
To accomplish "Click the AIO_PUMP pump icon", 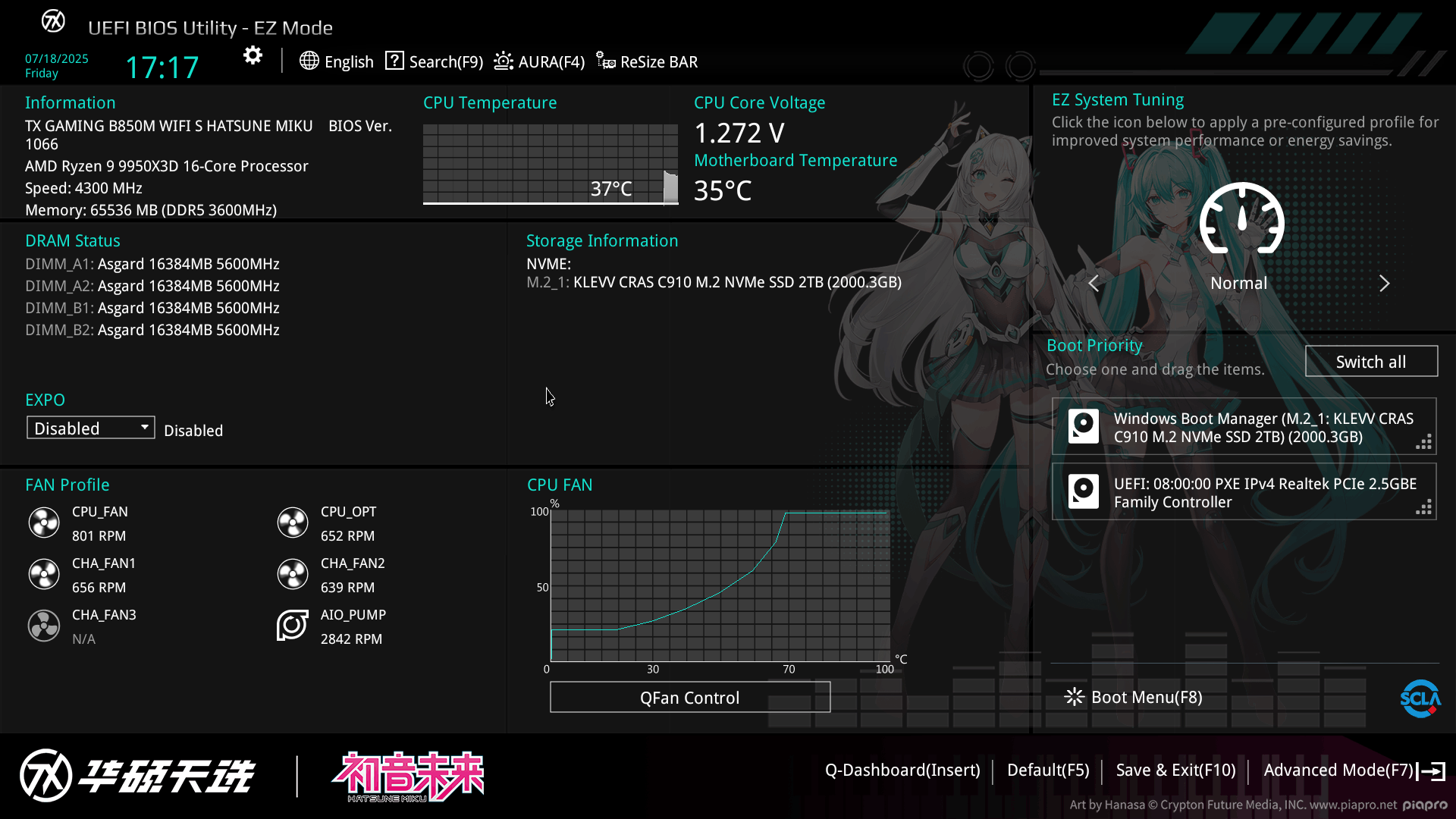I will [293, 626].
